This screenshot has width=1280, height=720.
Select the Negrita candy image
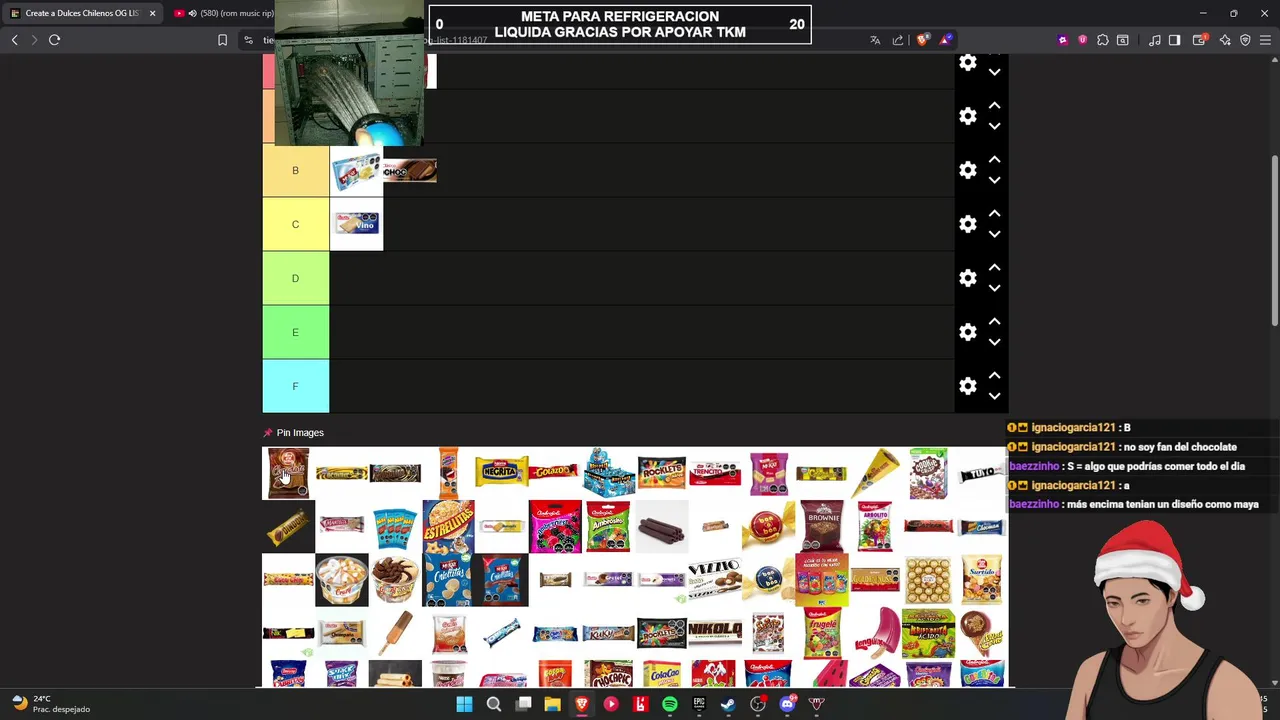pos(502,472)
